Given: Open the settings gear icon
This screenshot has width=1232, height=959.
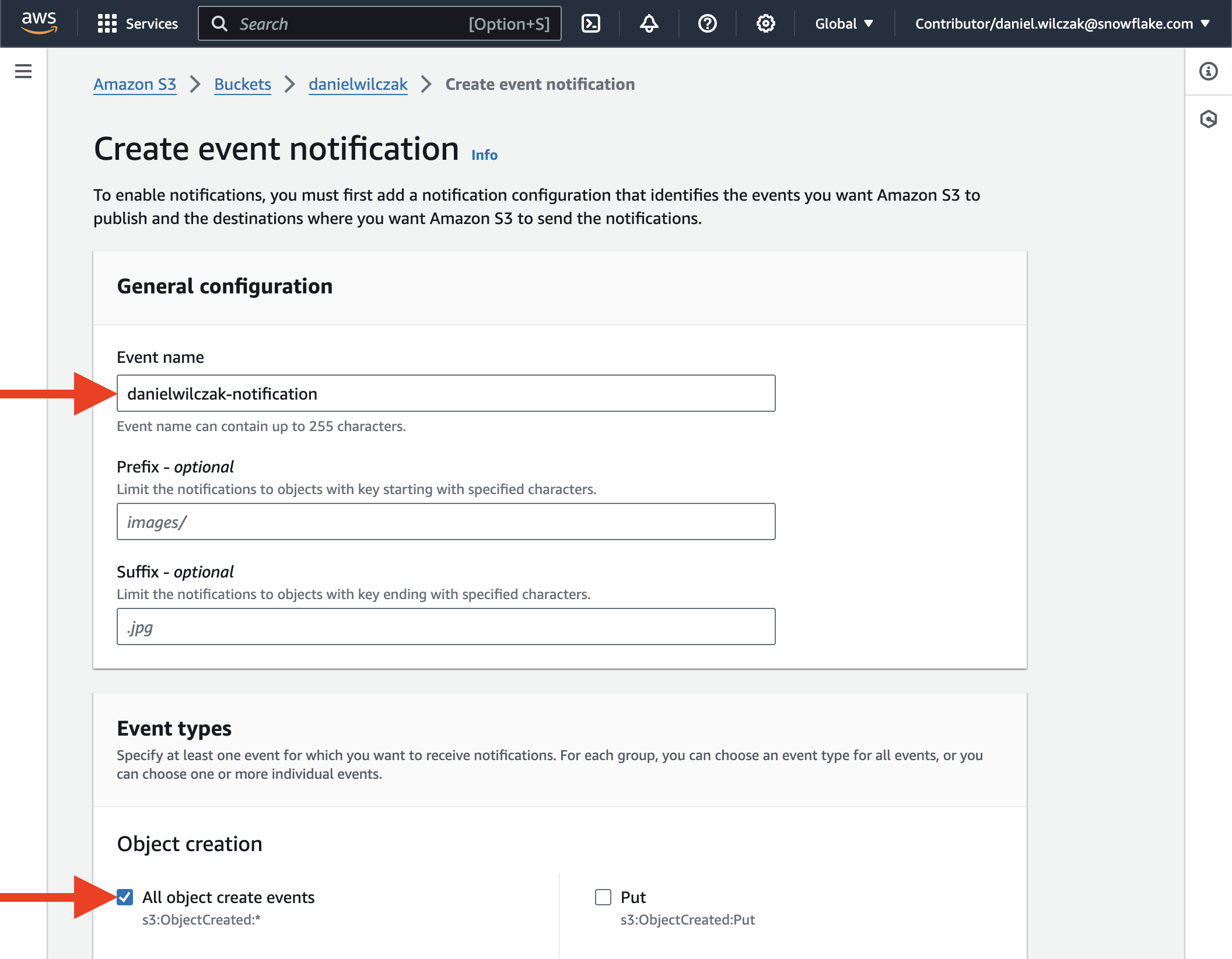Looking at the screenshot, I should (765, 23).
